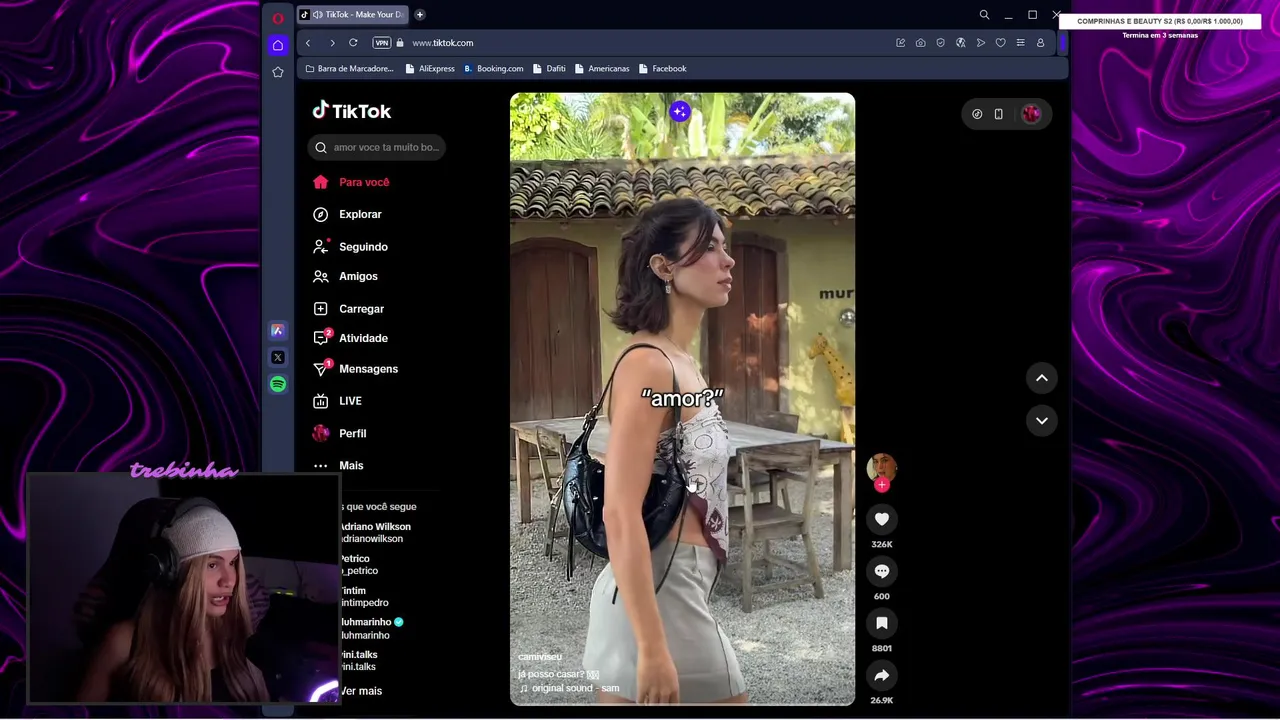Open the camiviseu username link
This screenshot has width=1280, height=720.
click(x=540, y=657)
